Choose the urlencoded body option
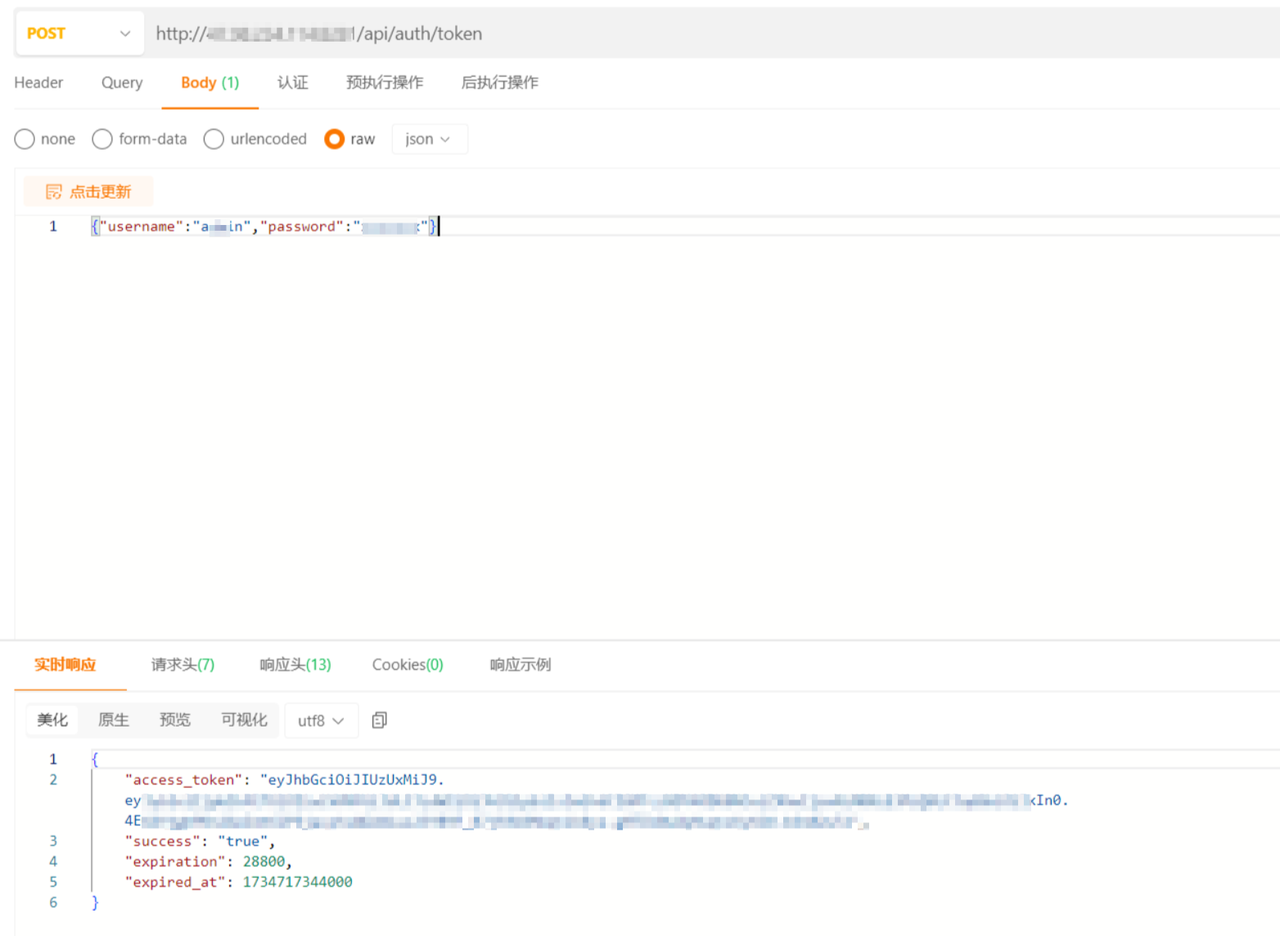This screenshot has height=936, width=1280. (214, 139)
